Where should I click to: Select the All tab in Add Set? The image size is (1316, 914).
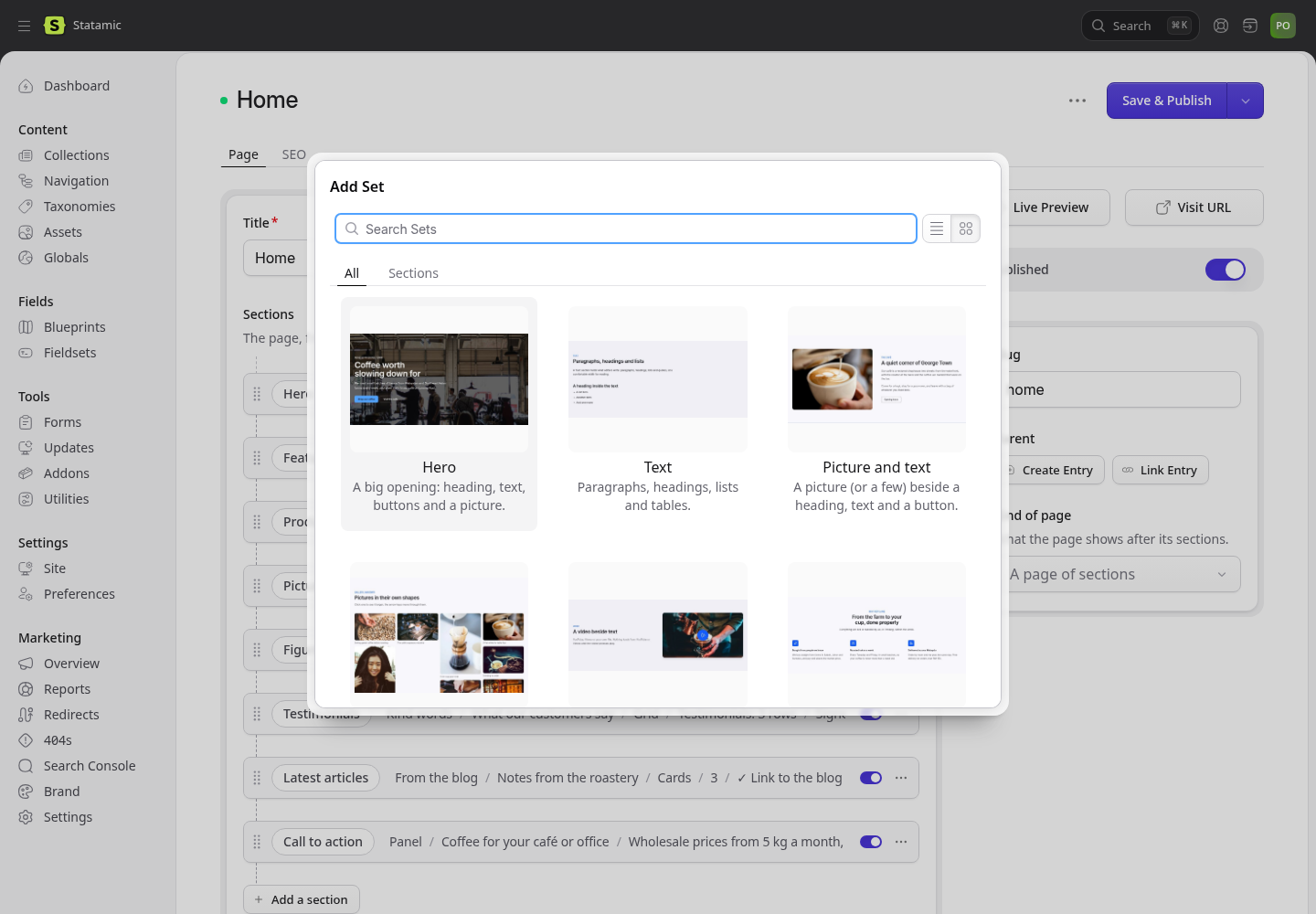click(352, 273)
